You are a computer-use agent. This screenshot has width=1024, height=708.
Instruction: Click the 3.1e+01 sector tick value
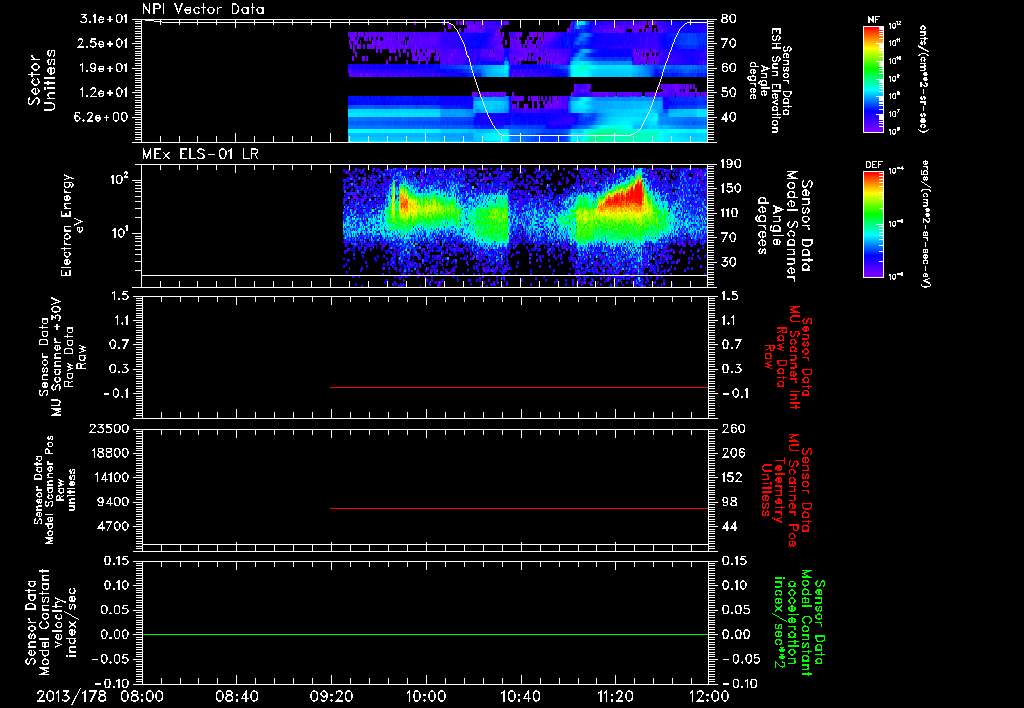[104, 19]
